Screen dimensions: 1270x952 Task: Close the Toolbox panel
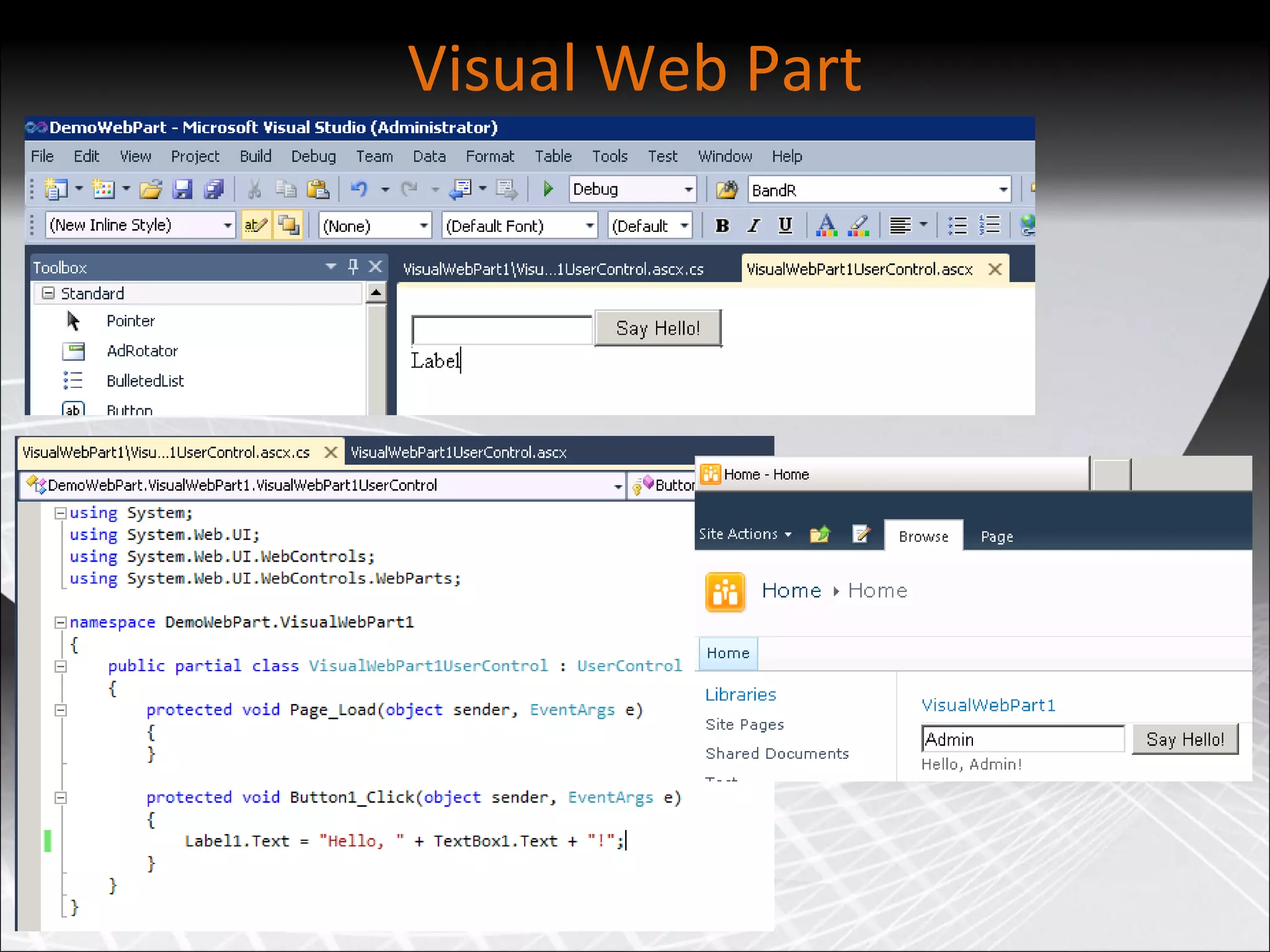[375, 267]
